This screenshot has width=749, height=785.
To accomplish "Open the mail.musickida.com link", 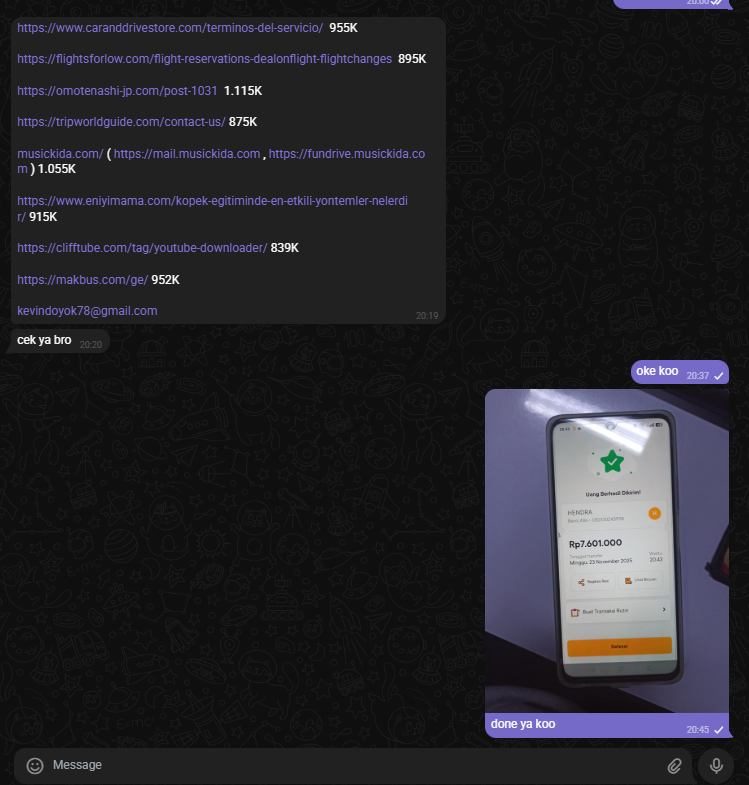I will [x=187, y=154].
